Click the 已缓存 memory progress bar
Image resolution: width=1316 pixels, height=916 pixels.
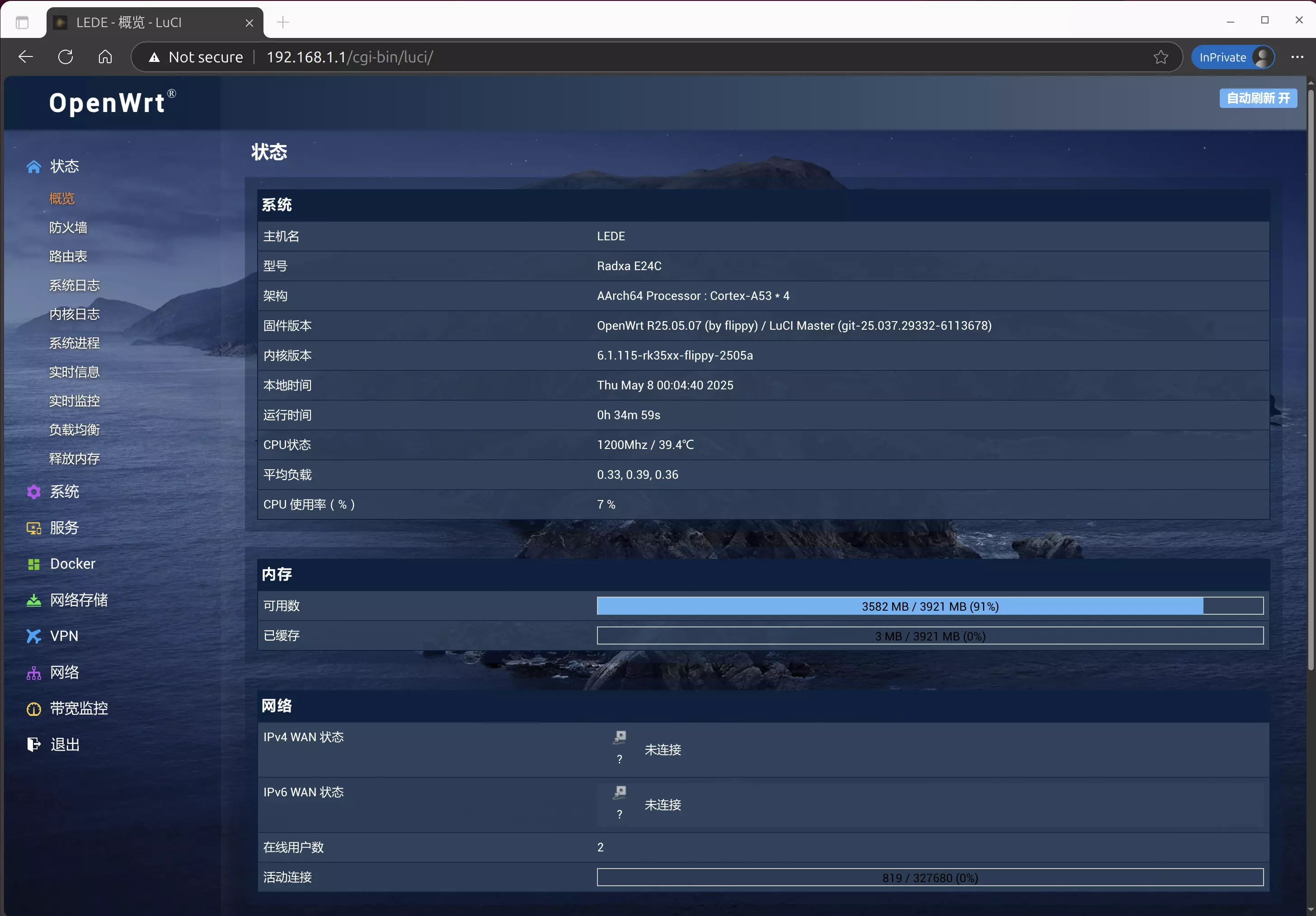[930, 636]
